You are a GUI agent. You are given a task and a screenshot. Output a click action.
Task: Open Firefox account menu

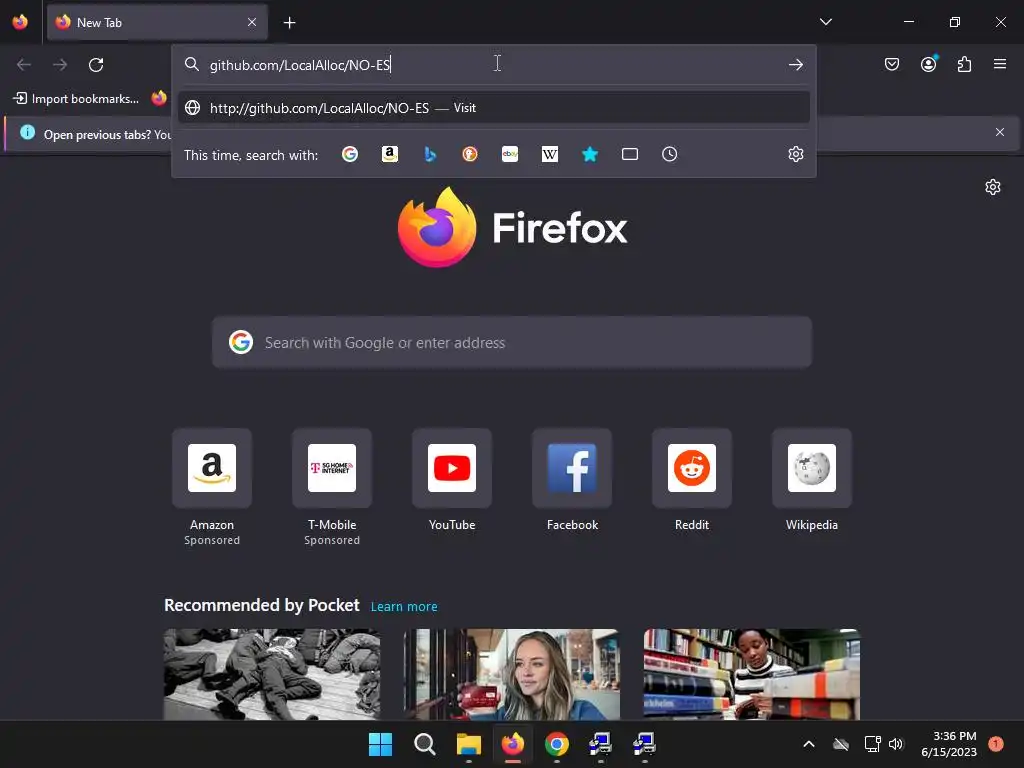point(928,64)
